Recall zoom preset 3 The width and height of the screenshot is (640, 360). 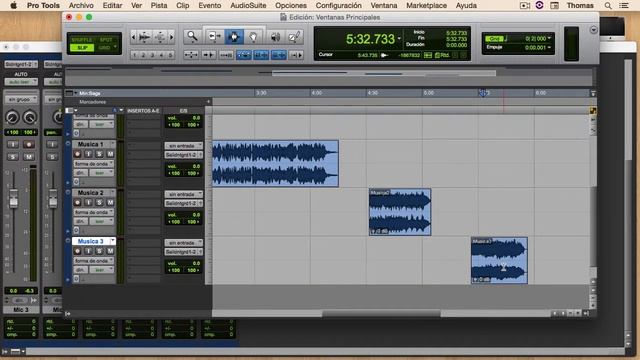click(x=153, y=55)
